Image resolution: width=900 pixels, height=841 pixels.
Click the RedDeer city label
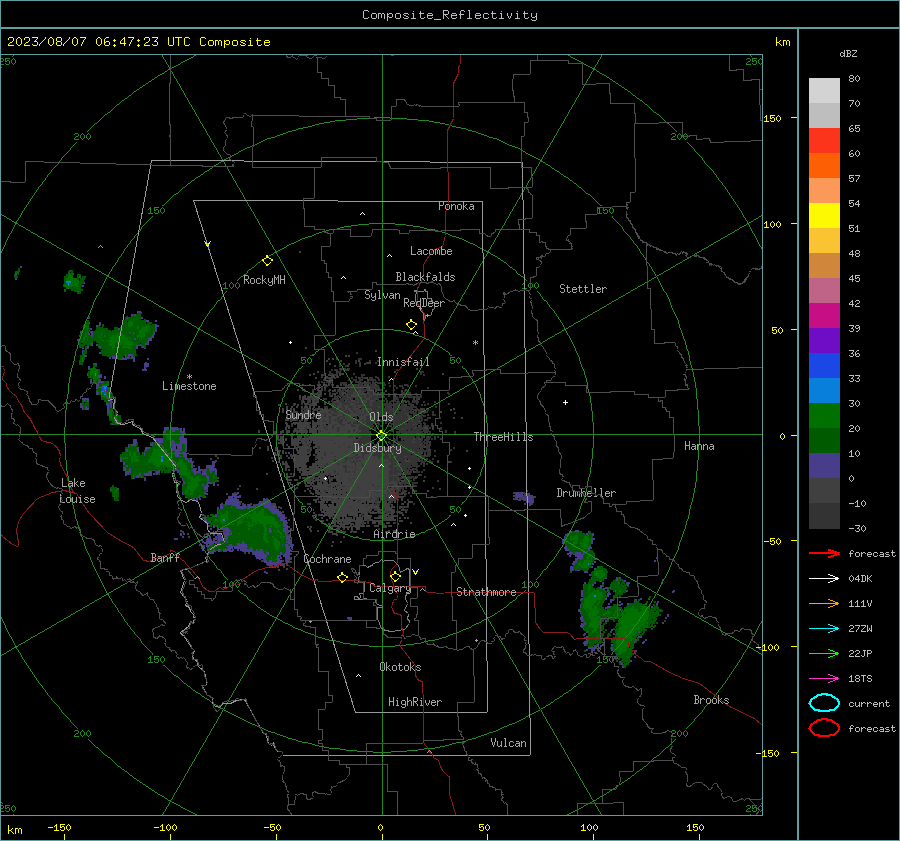[424, 303]
